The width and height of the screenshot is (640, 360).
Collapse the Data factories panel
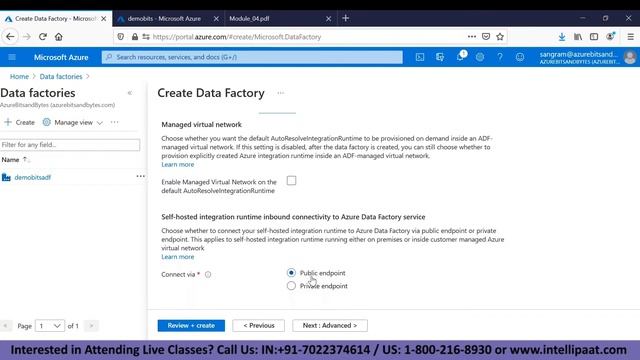coord(130,93)
